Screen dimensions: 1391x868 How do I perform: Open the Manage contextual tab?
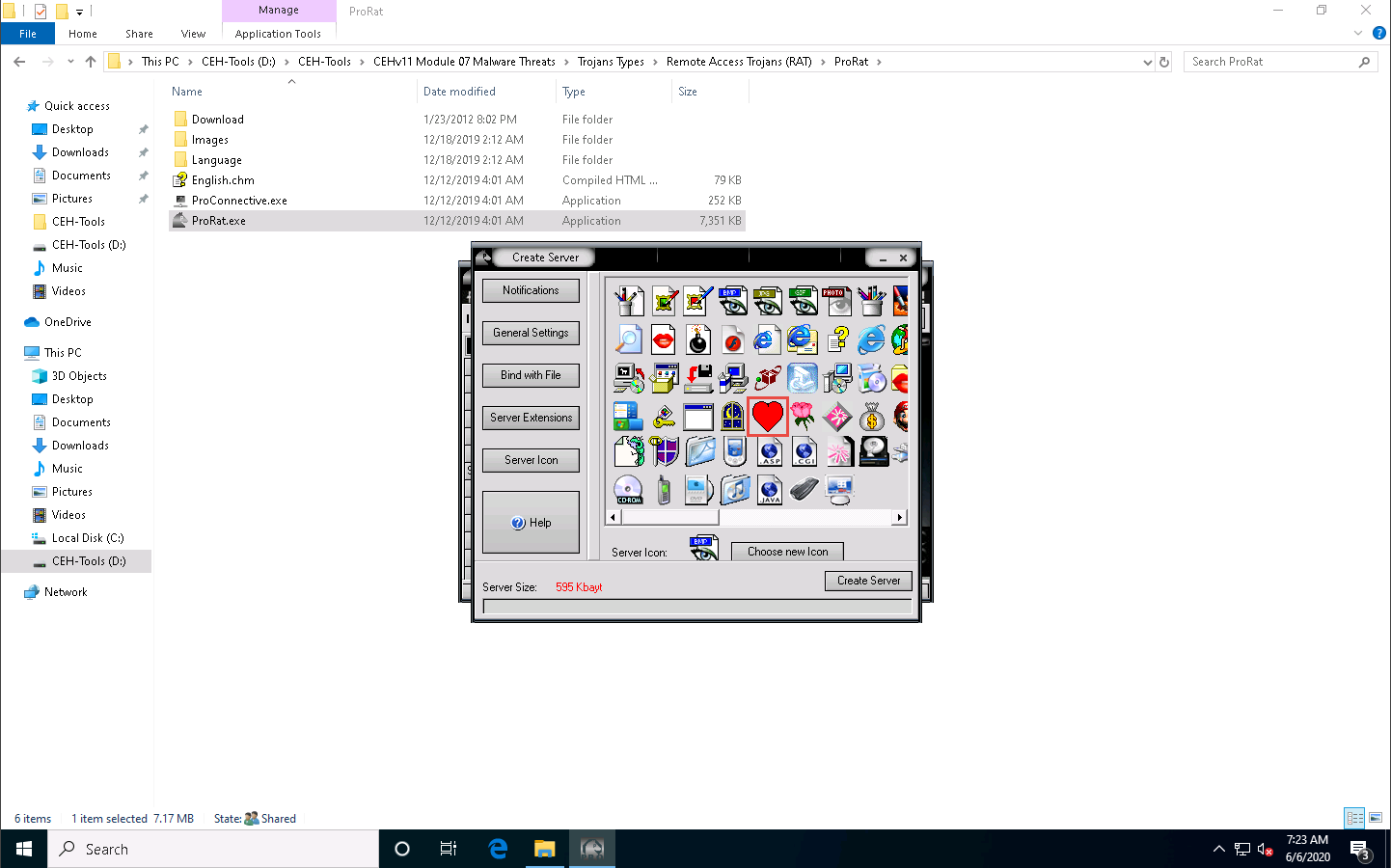[279, 10]
